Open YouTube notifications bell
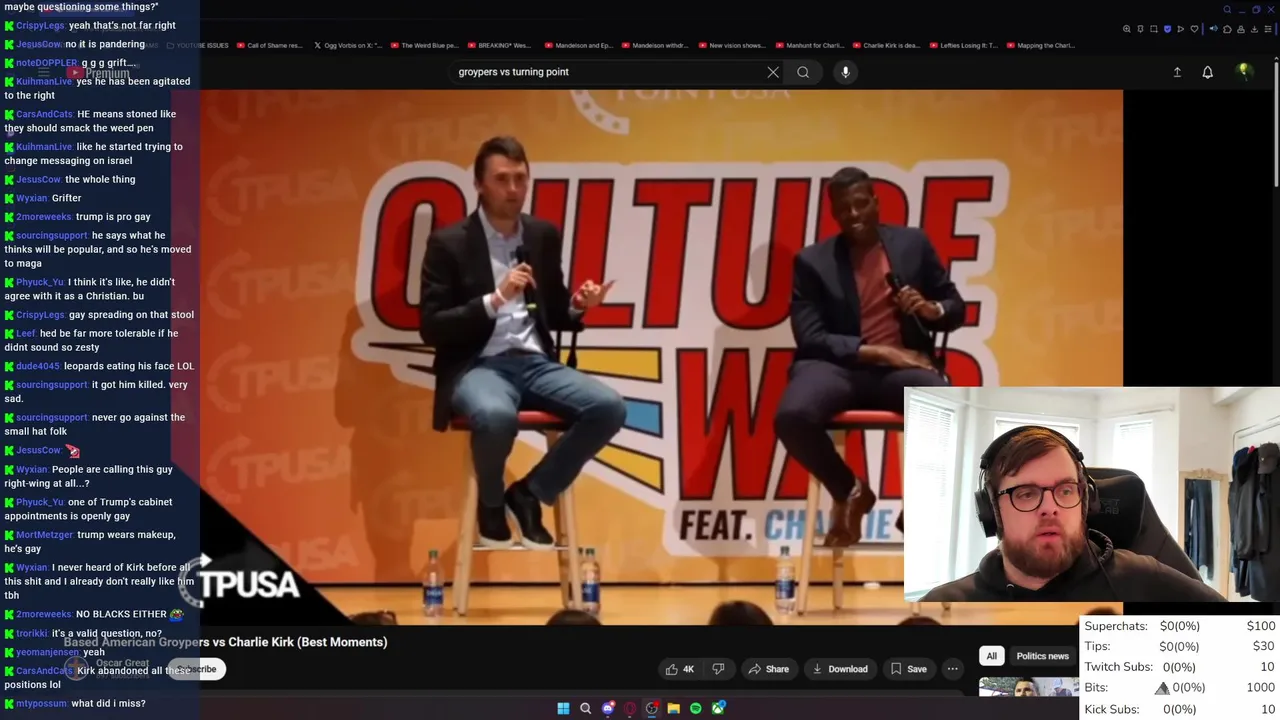Image resolution: width=1280 pixels, height=720 pixels. (1207, 72)
